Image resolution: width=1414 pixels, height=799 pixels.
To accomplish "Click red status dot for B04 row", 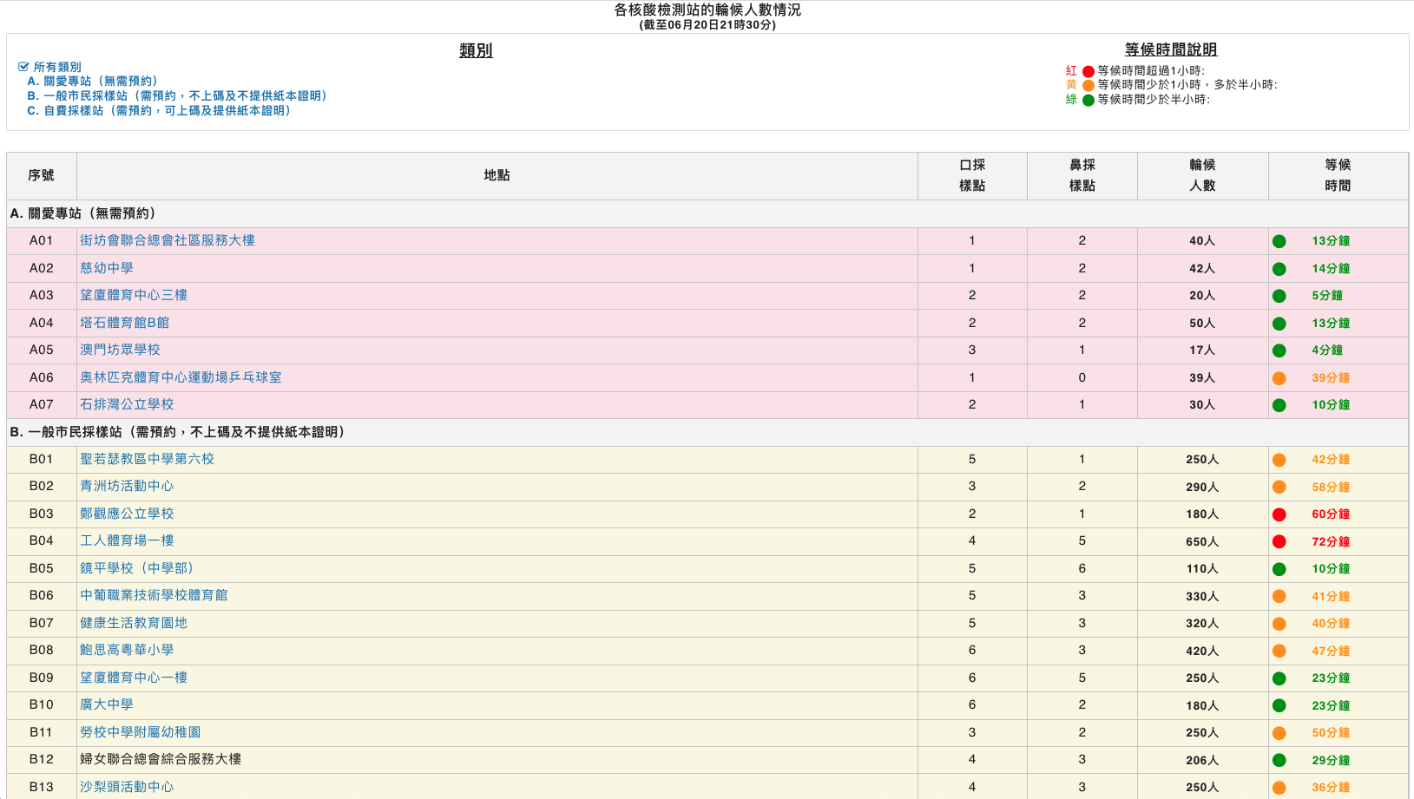I will tap(1278, 542).
